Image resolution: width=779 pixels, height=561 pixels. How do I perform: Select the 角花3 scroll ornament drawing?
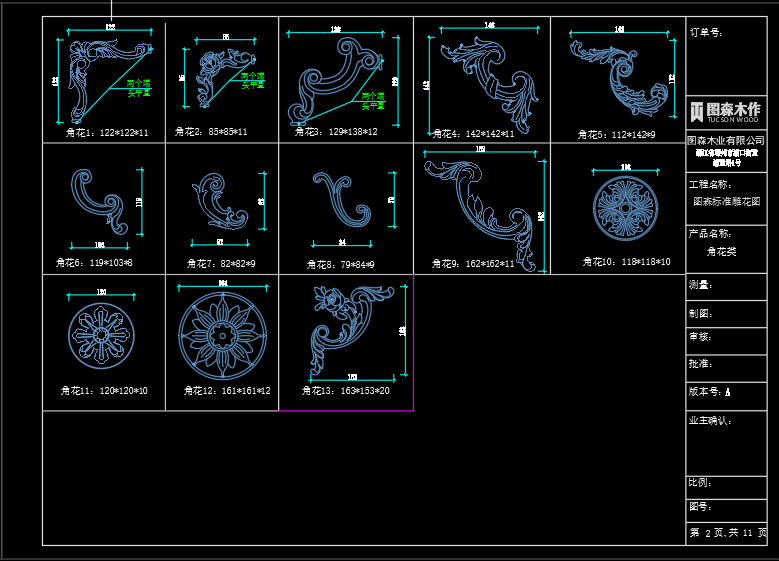click(x=335, y=80)
